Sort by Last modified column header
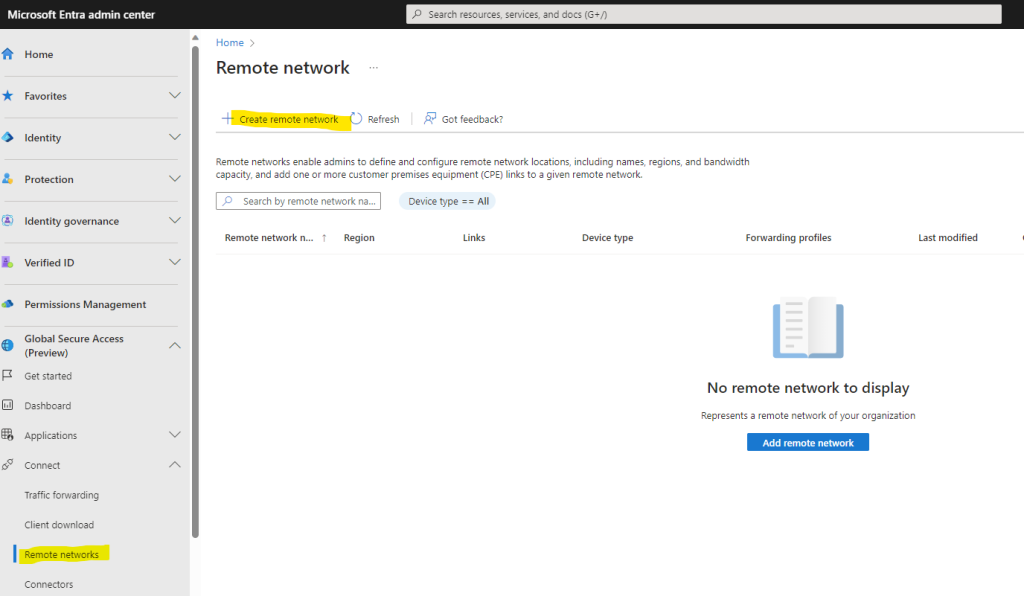The height and width of the screenshot is (596, 1024). pyautogui.click(x=948, y=238)
